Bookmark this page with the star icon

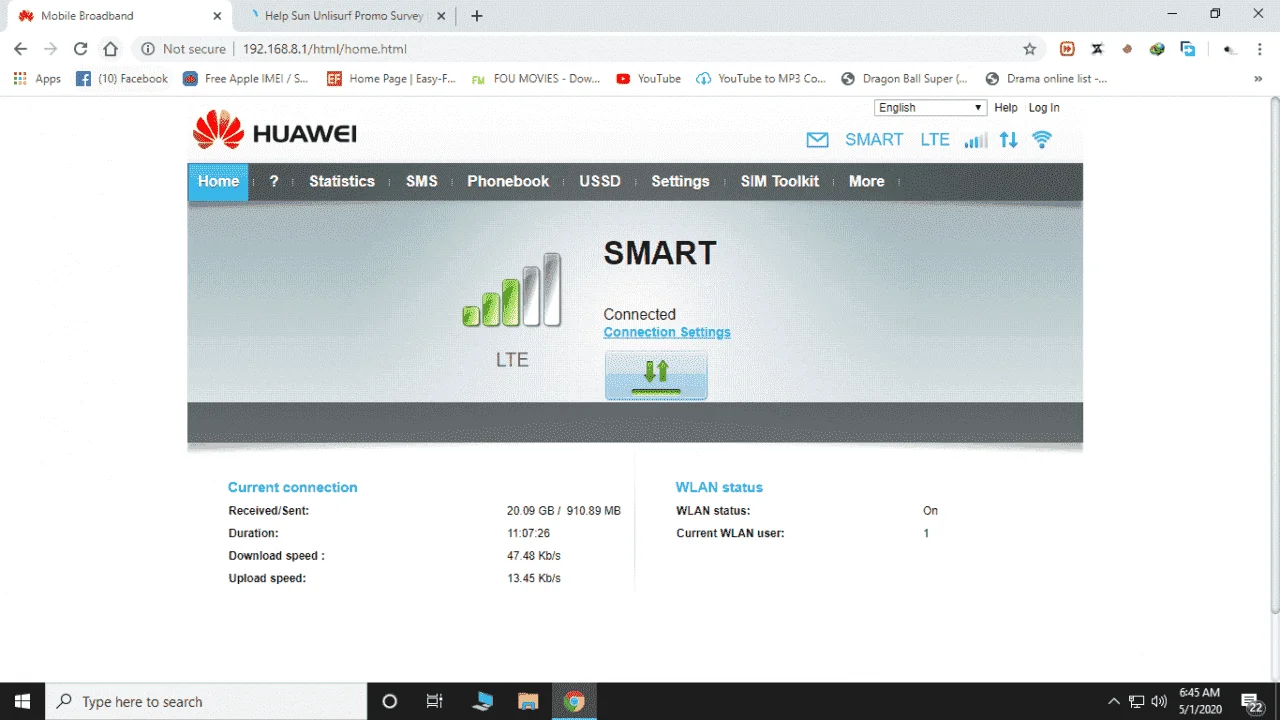click(1029, 49)
